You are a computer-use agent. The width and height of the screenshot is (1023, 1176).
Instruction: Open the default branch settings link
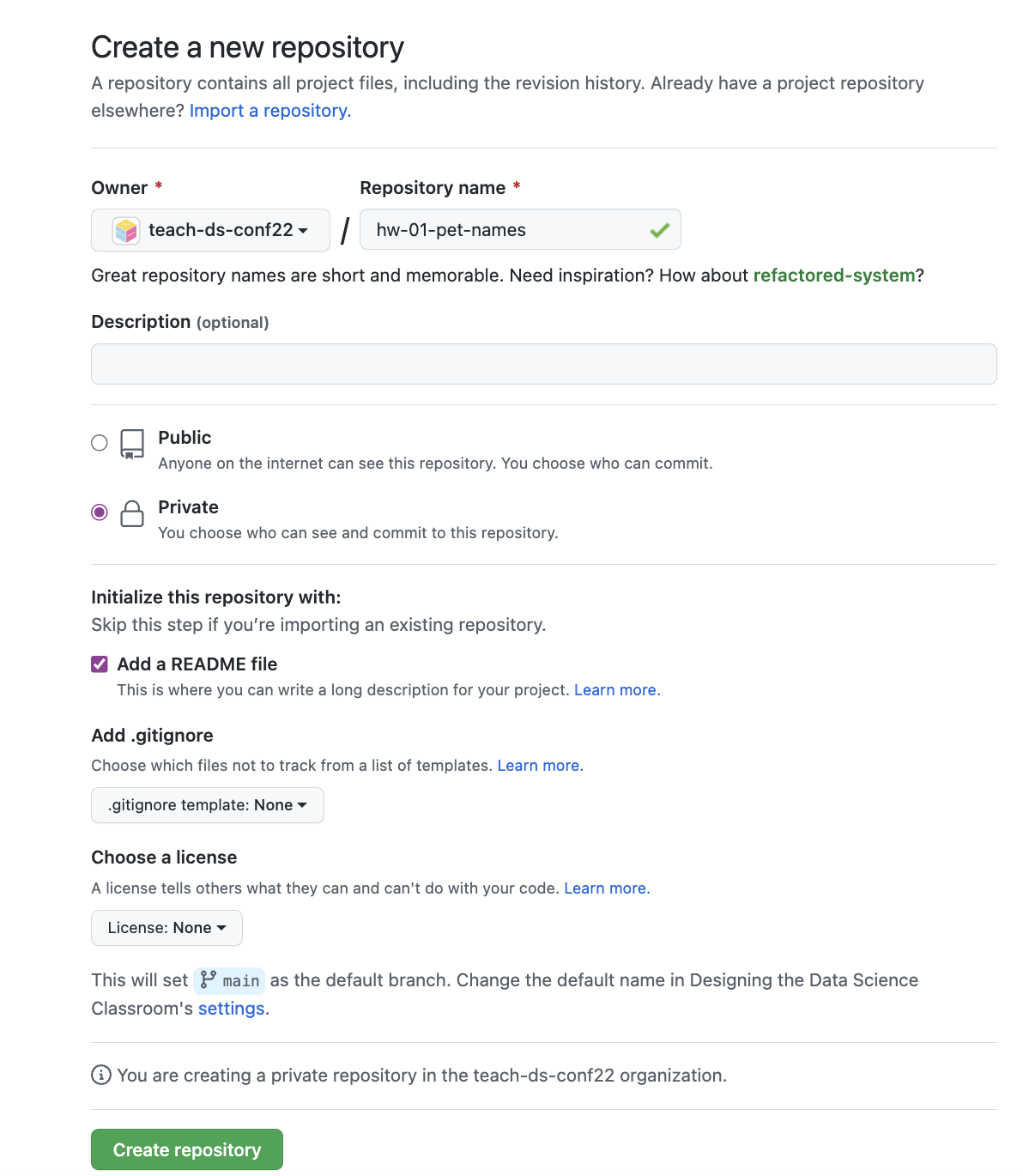(231, 1009)
